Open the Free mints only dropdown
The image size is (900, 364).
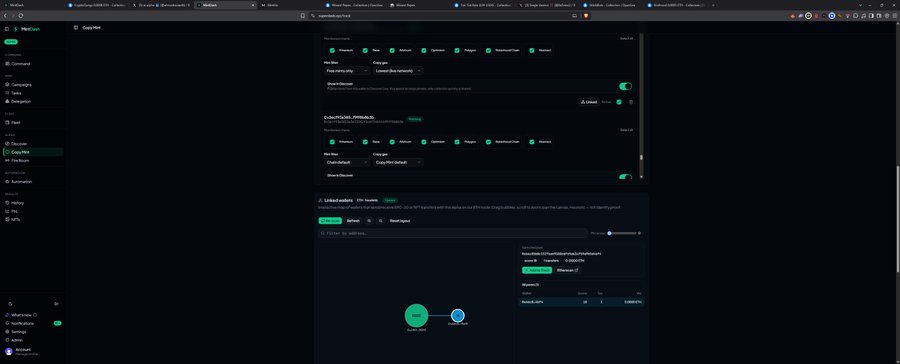point(347,71)
